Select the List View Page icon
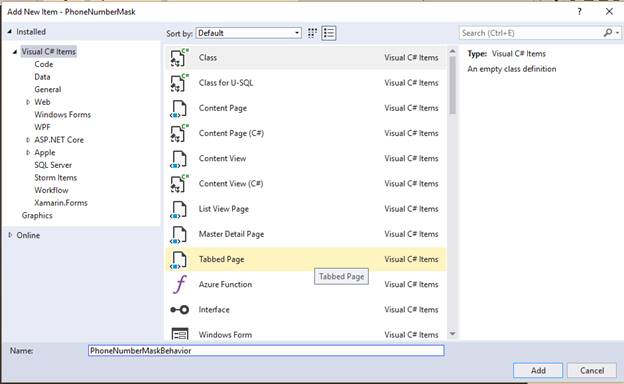Viewport: 624px width, 384px height. (x=179, y=209)
